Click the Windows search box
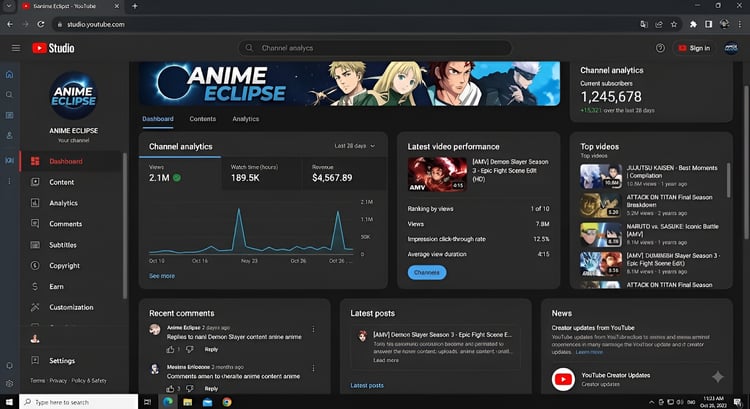 pyautogui.click(x=78, y=402)
